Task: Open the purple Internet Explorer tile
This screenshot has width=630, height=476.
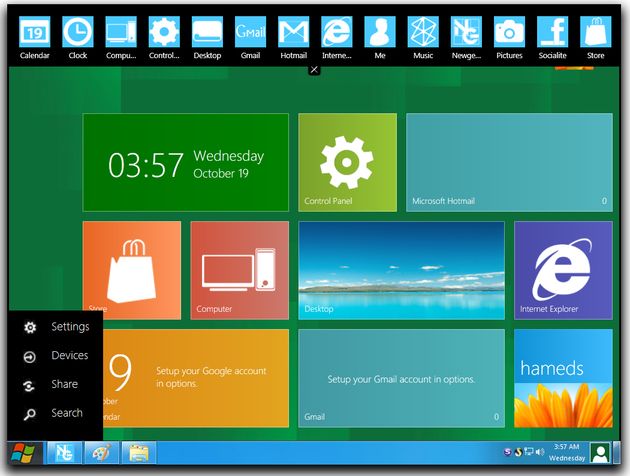Action: [563, 270]
